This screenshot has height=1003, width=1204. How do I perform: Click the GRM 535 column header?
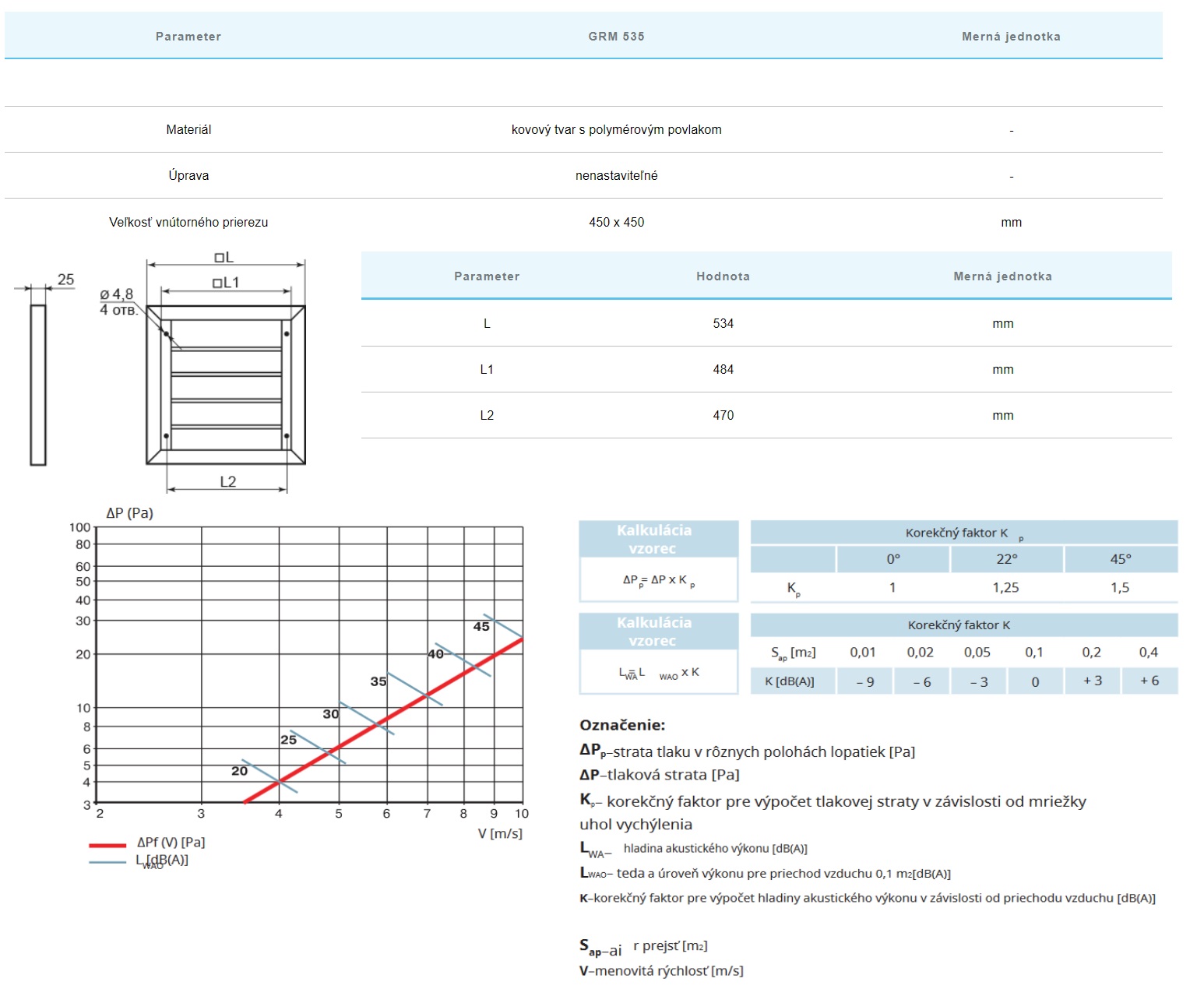(x=616, y=37)
